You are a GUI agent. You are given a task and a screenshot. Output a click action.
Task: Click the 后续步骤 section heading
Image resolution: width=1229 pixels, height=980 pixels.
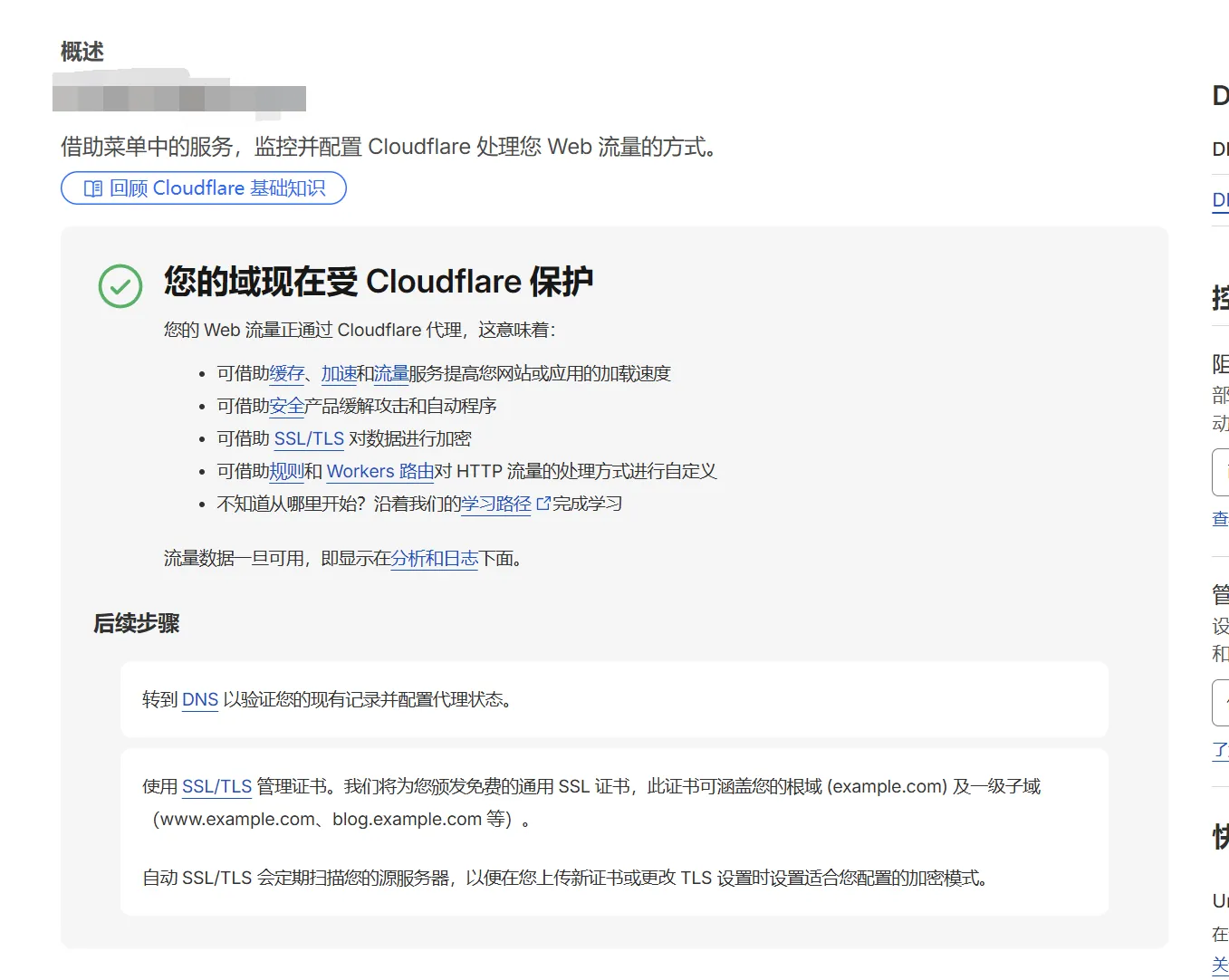point(137,623)
